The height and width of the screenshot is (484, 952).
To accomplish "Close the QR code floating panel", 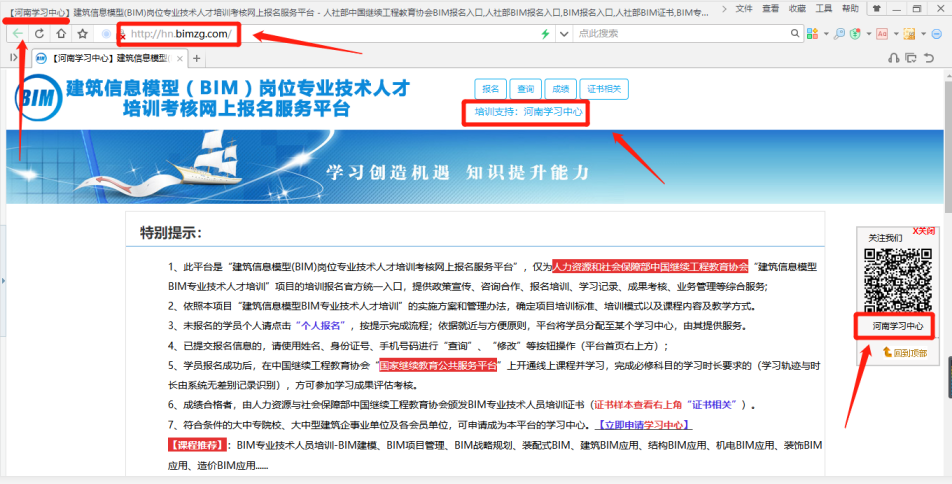I will coord(923,231).
